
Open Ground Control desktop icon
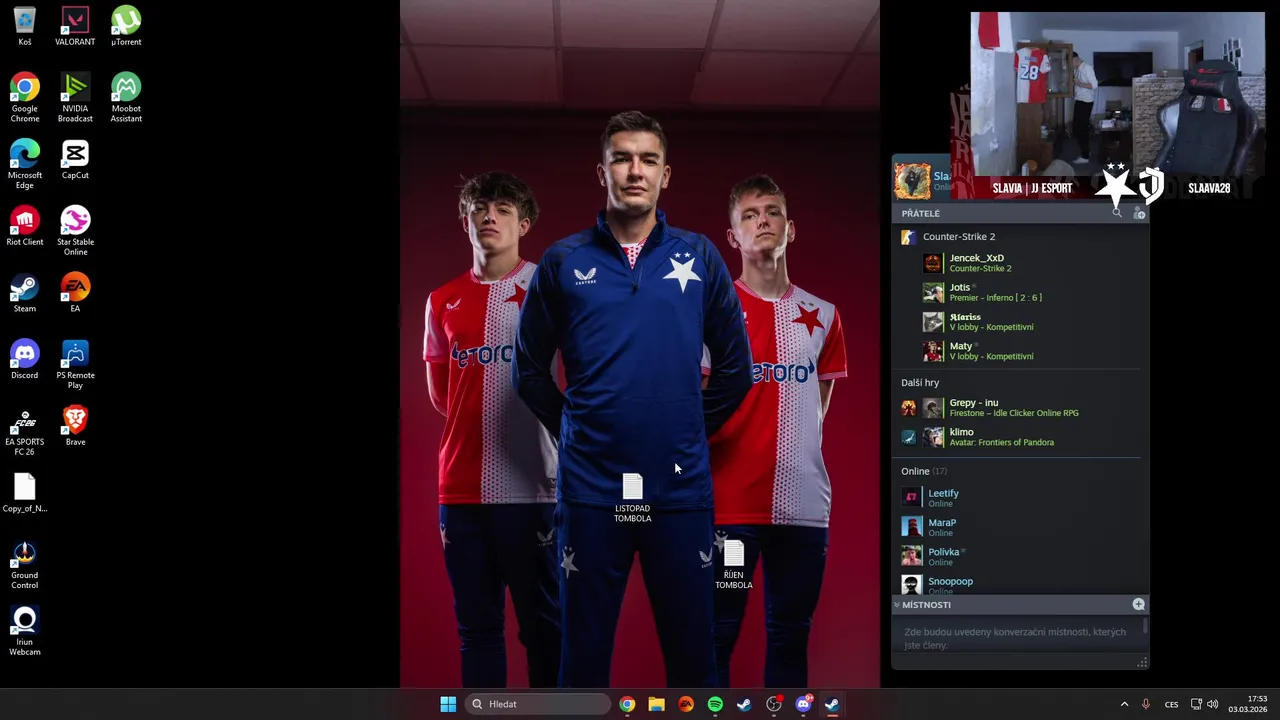coord(25,565)
